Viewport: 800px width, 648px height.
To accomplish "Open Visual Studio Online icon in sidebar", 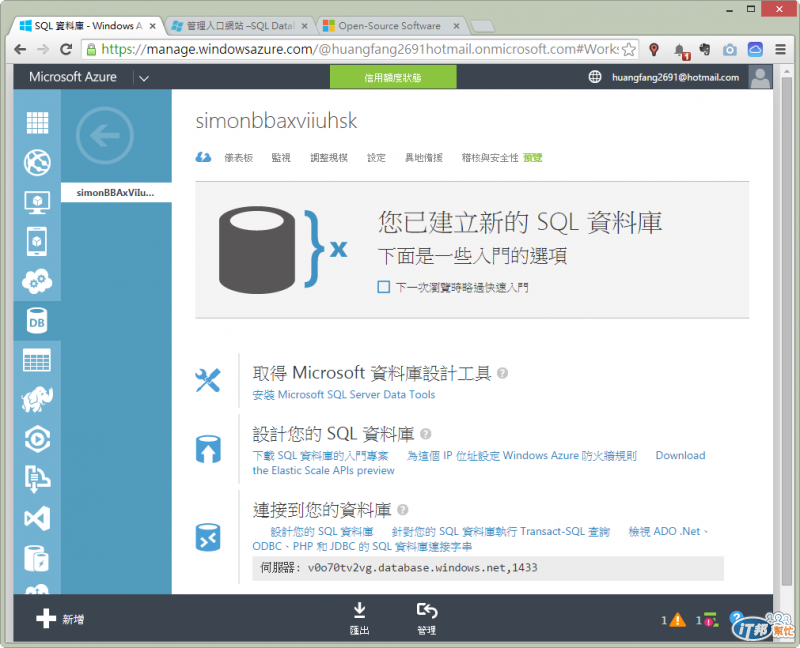I will [x=37, y=519].
